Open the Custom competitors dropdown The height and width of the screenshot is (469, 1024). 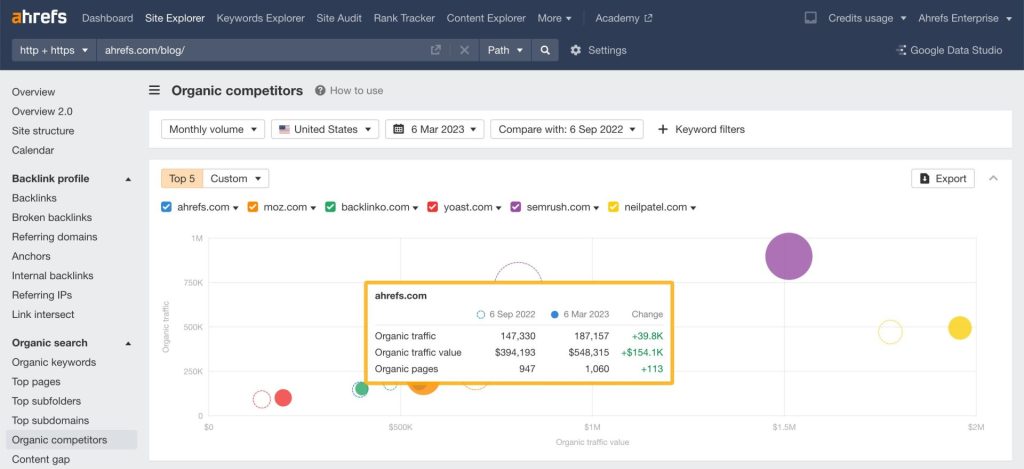(236, 178)
